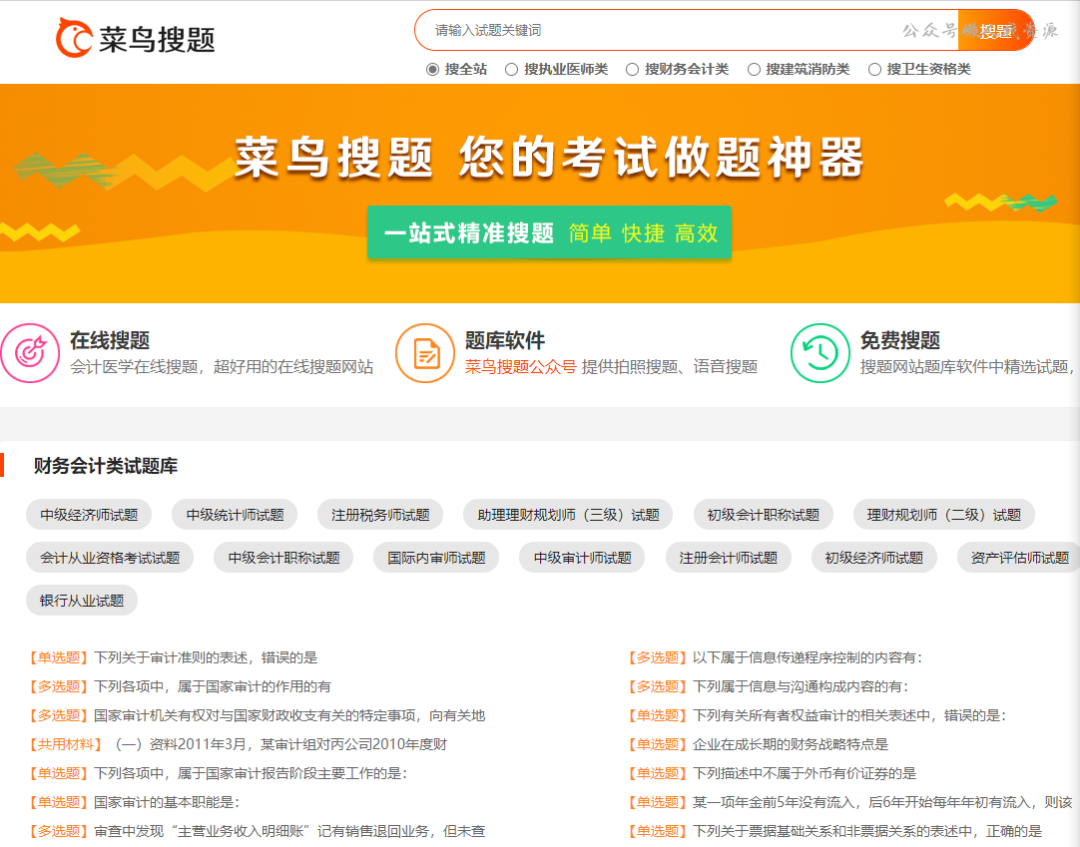Open question 以下属于信息传递程序控制的内容有

pyautogui.click(x=807, y=658)
